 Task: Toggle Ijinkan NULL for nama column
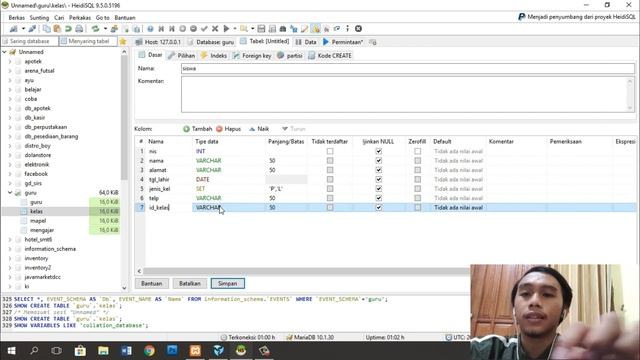(378, 160)
